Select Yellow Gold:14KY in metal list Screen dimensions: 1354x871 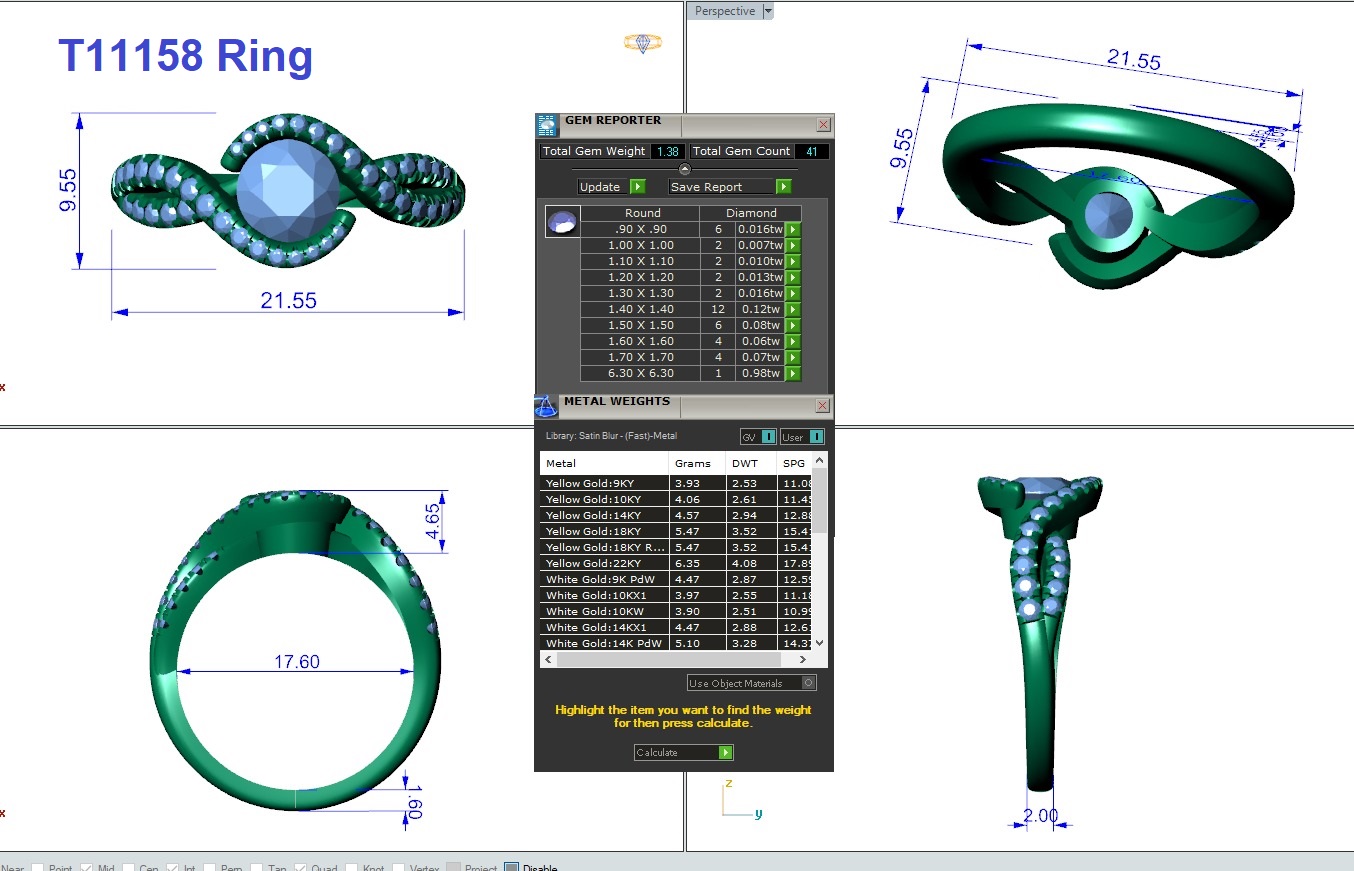(x=604, y=515)
